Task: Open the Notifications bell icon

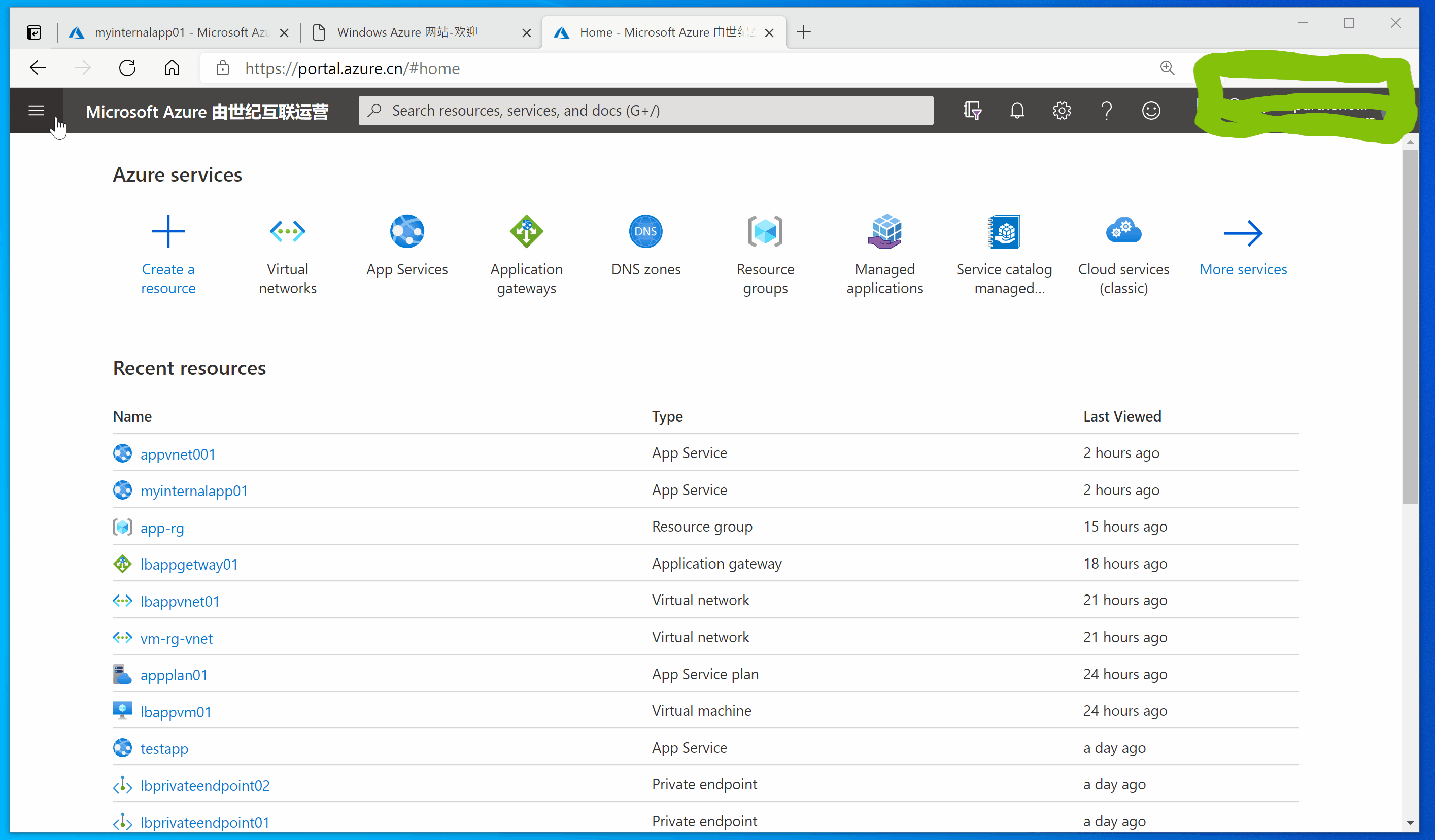Action: [1017, 111]
